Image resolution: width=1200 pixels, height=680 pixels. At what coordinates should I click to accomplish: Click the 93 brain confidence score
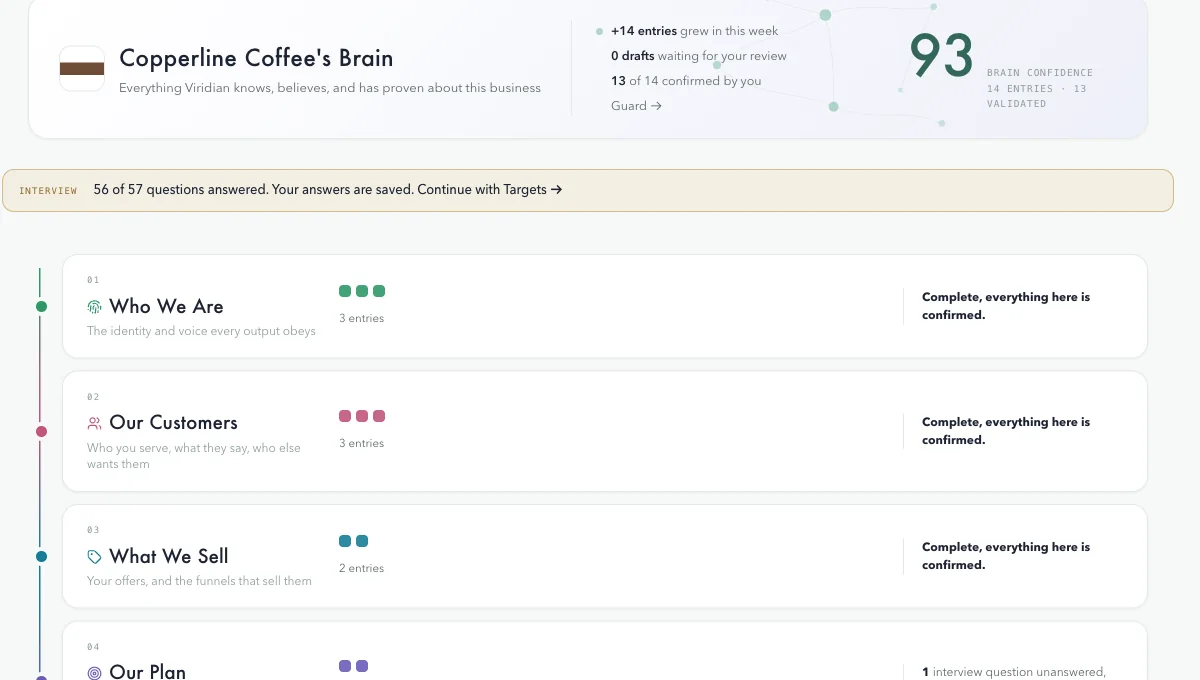pos(941,57)
